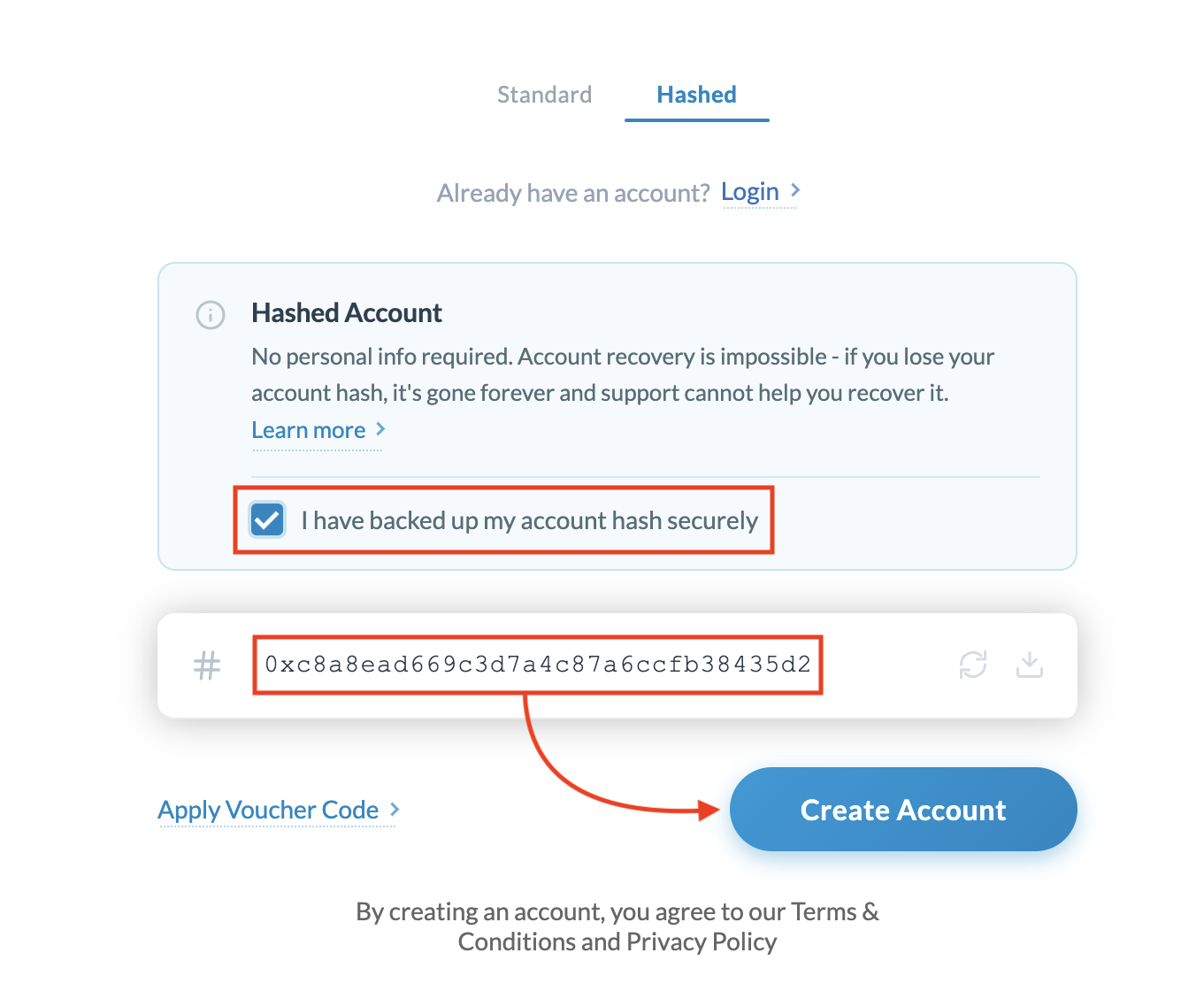This screenshot has height=1007, width=1204.
Task: Click the Terms & Conditions text
Action: 830,911
